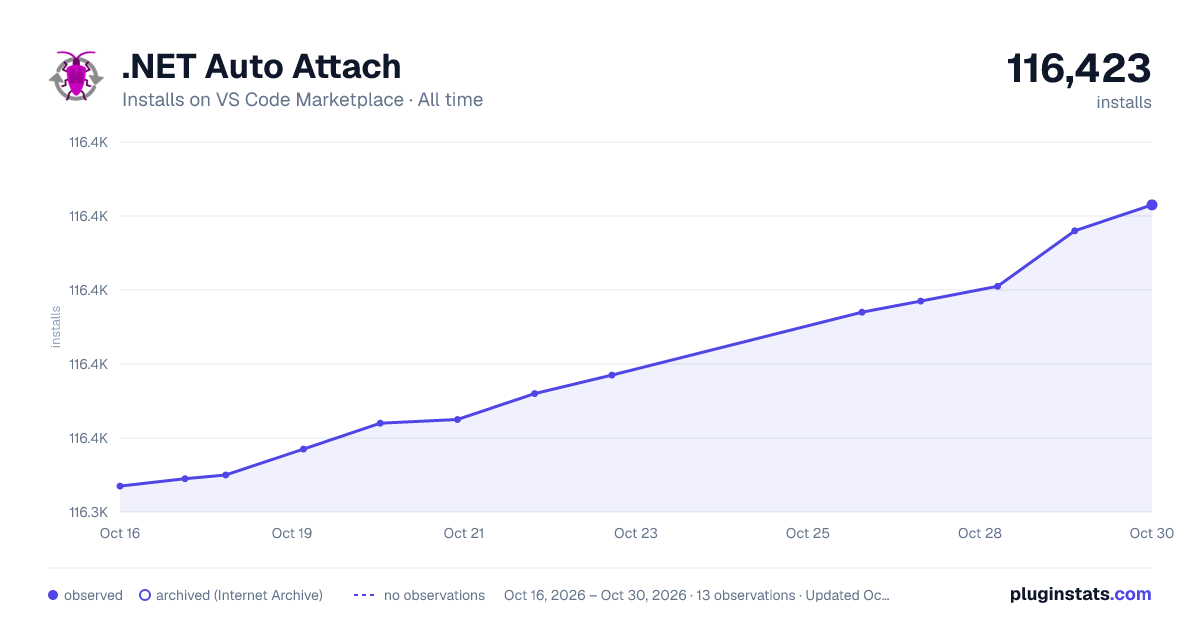Click the "observed" legend label

(93, 595)
